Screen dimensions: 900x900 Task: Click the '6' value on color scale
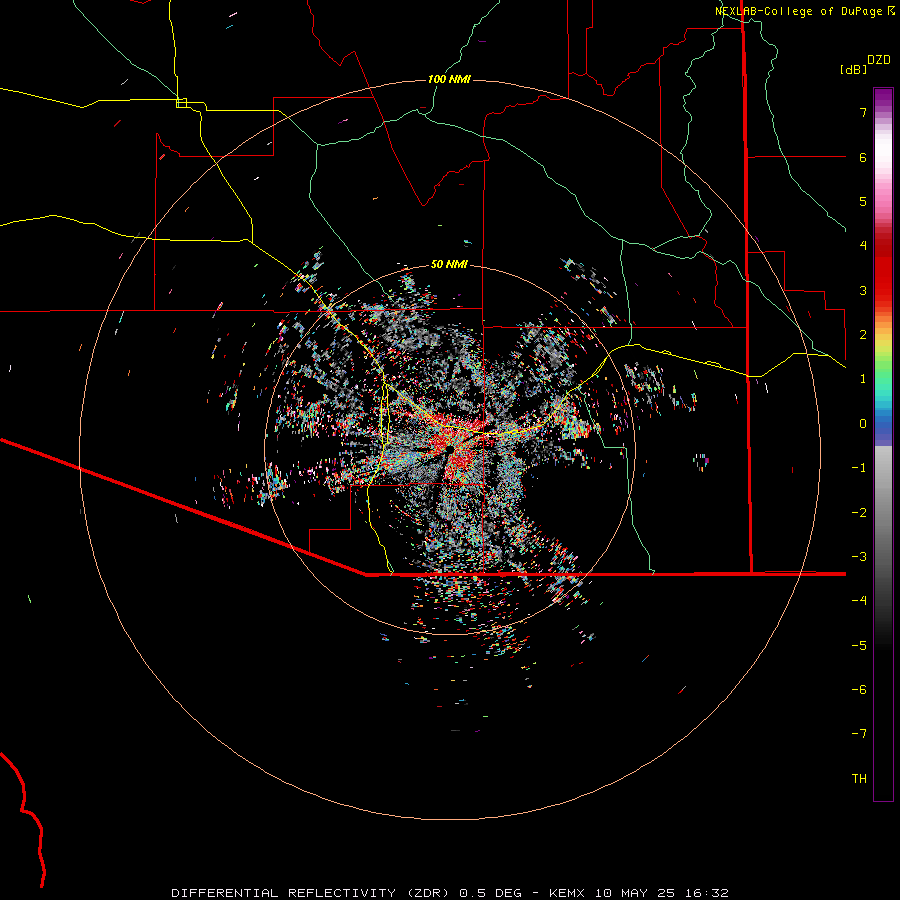(x=863, y=157)
